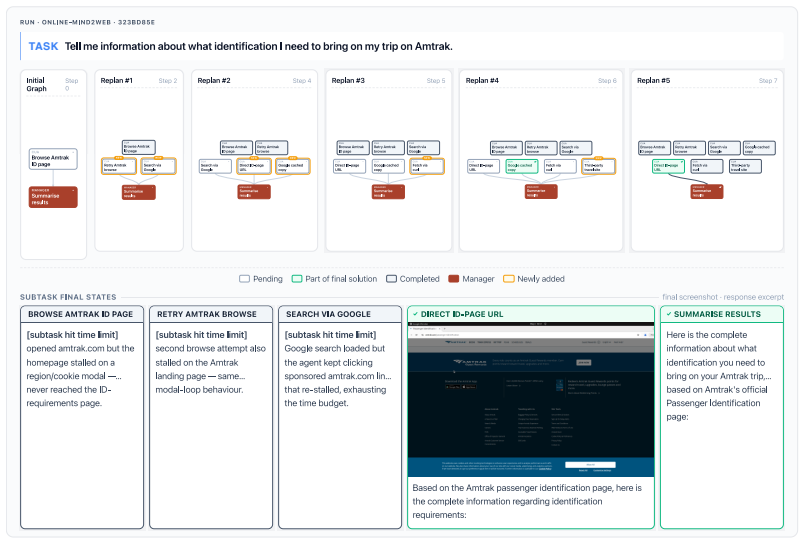Click the orange Newly added legend swatch

pos(508,279)
